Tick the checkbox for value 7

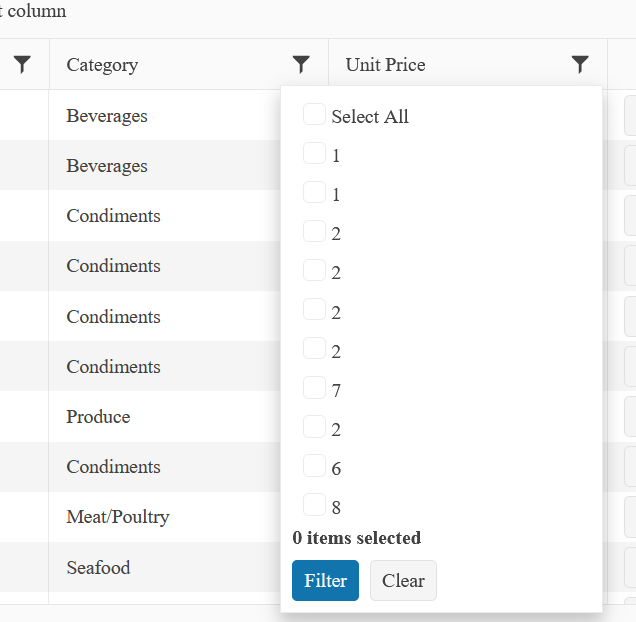point(314,388)
